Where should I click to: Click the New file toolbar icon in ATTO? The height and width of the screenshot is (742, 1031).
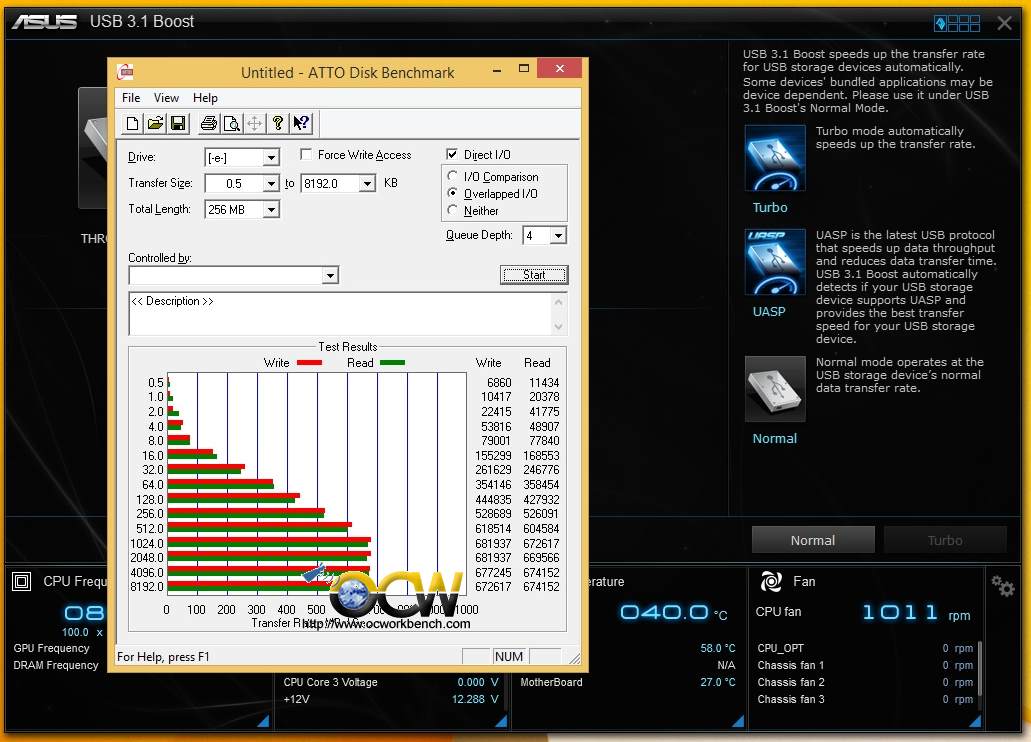pyautogui.click(x=132, y=123)
